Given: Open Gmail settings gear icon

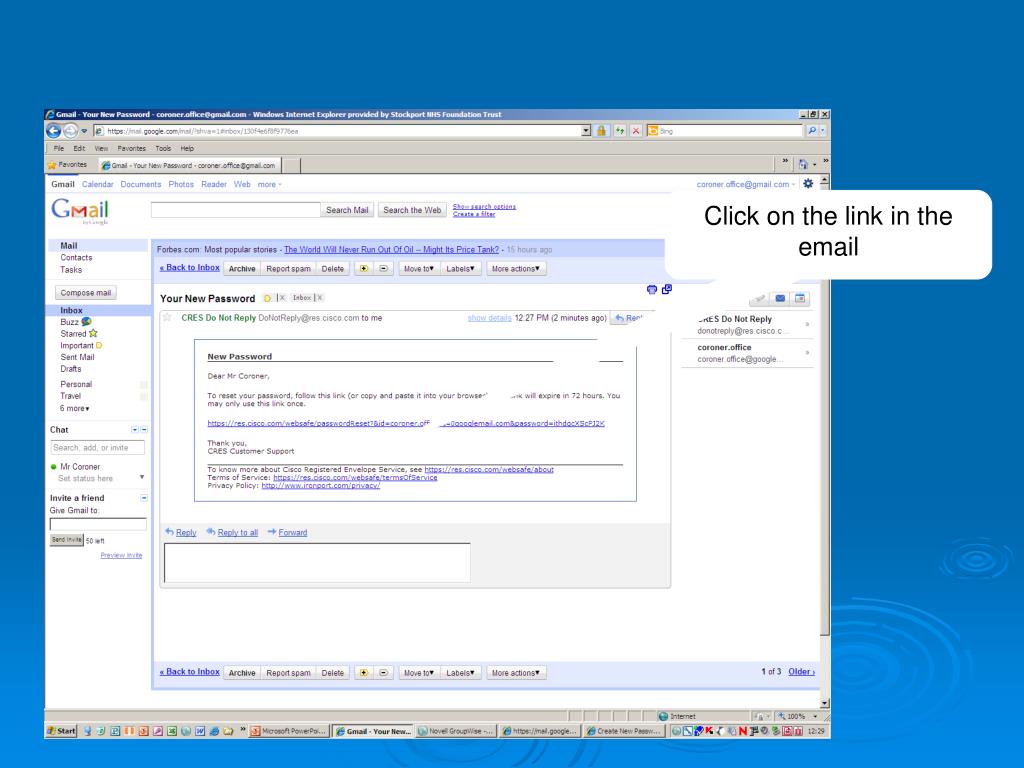Looking at the screenshot, I should (808, 184).
